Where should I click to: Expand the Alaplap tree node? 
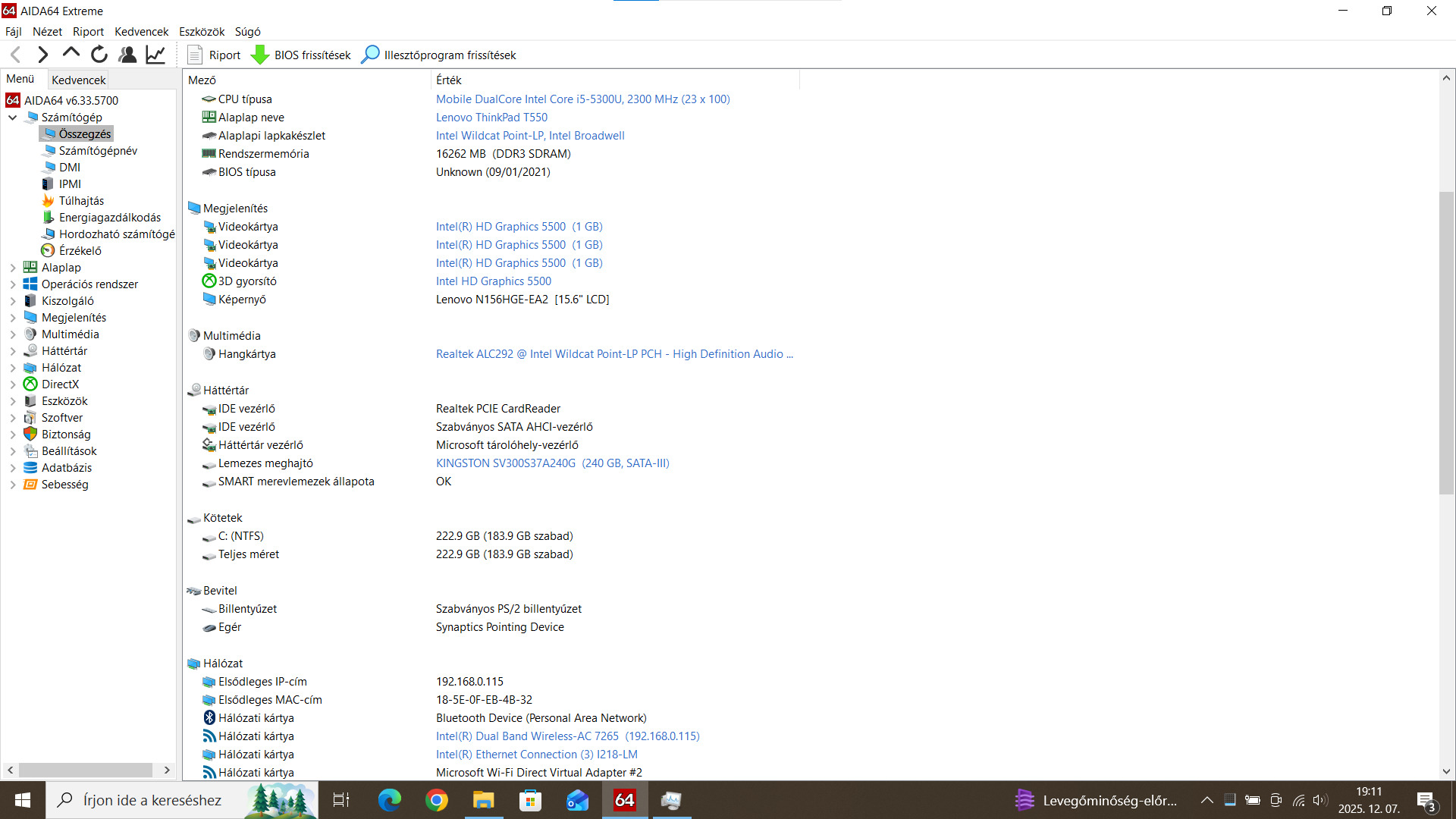click(x=13, y=268)
